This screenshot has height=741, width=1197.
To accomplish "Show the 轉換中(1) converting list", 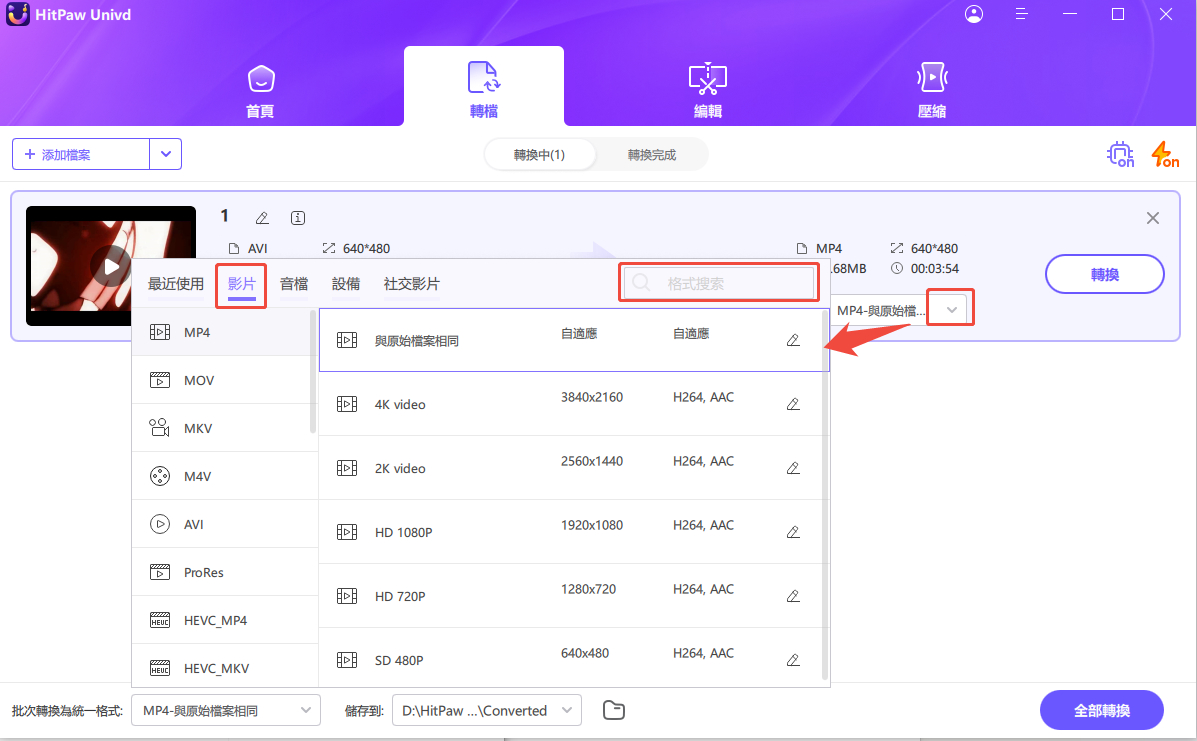I will pyautogui.click(x=539, y=155).
